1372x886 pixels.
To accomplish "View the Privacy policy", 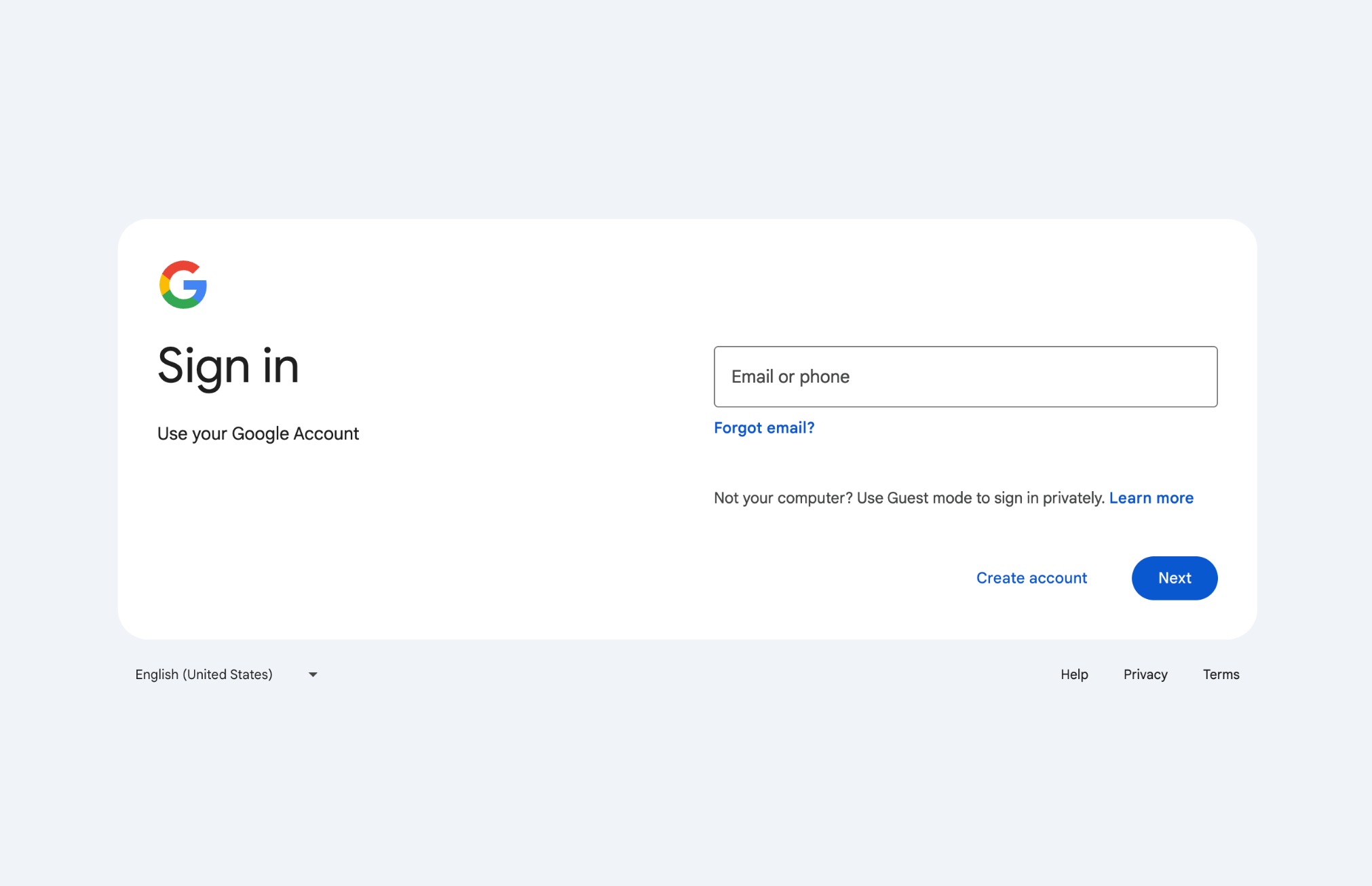I will click(1145, 674).
